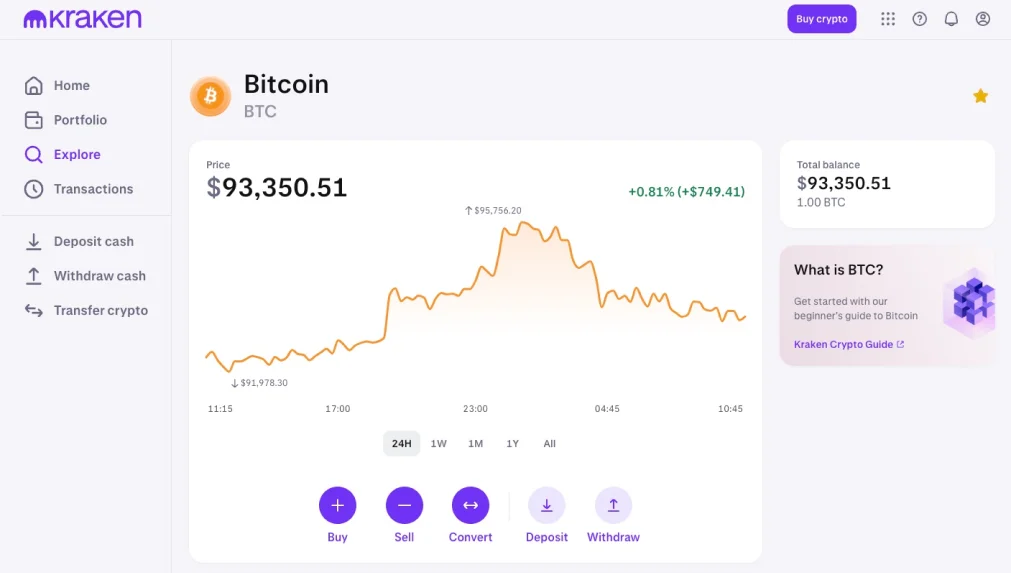Viewport: 1011px width, 573px height.
Task: Open the help question mark icon
Action: (x=919, y=19)
